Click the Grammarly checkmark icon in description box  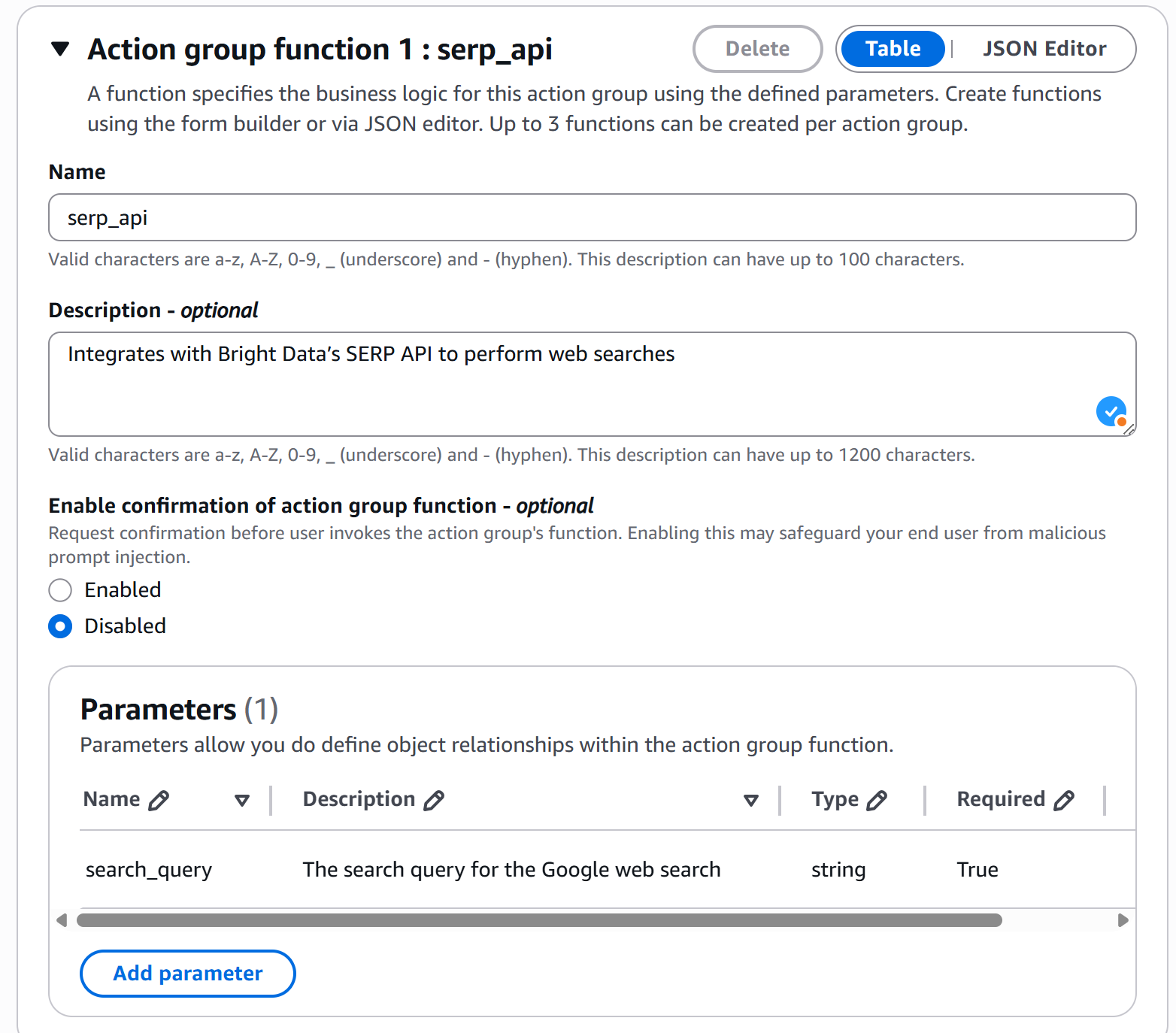tap(1111, 412)
